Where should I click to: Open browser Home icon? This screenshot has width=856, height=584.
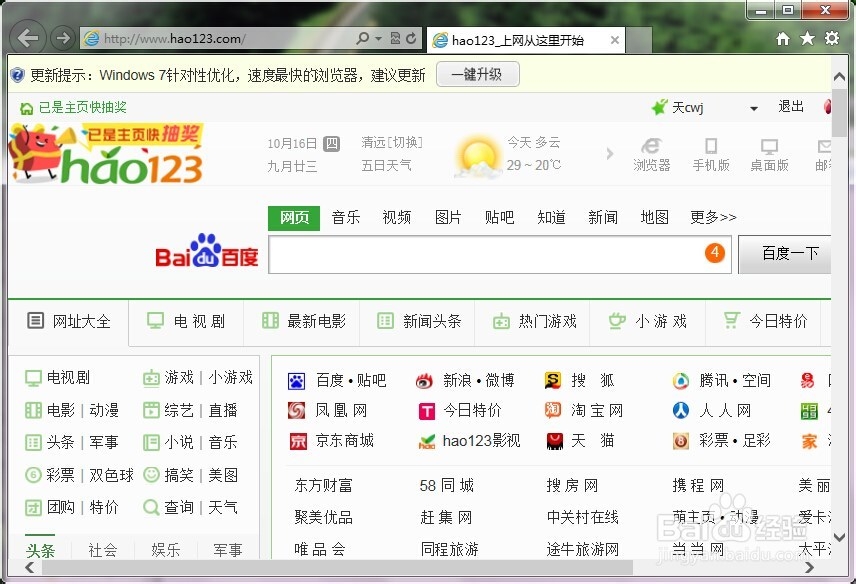pyautogui.click(x=783, y=38)
